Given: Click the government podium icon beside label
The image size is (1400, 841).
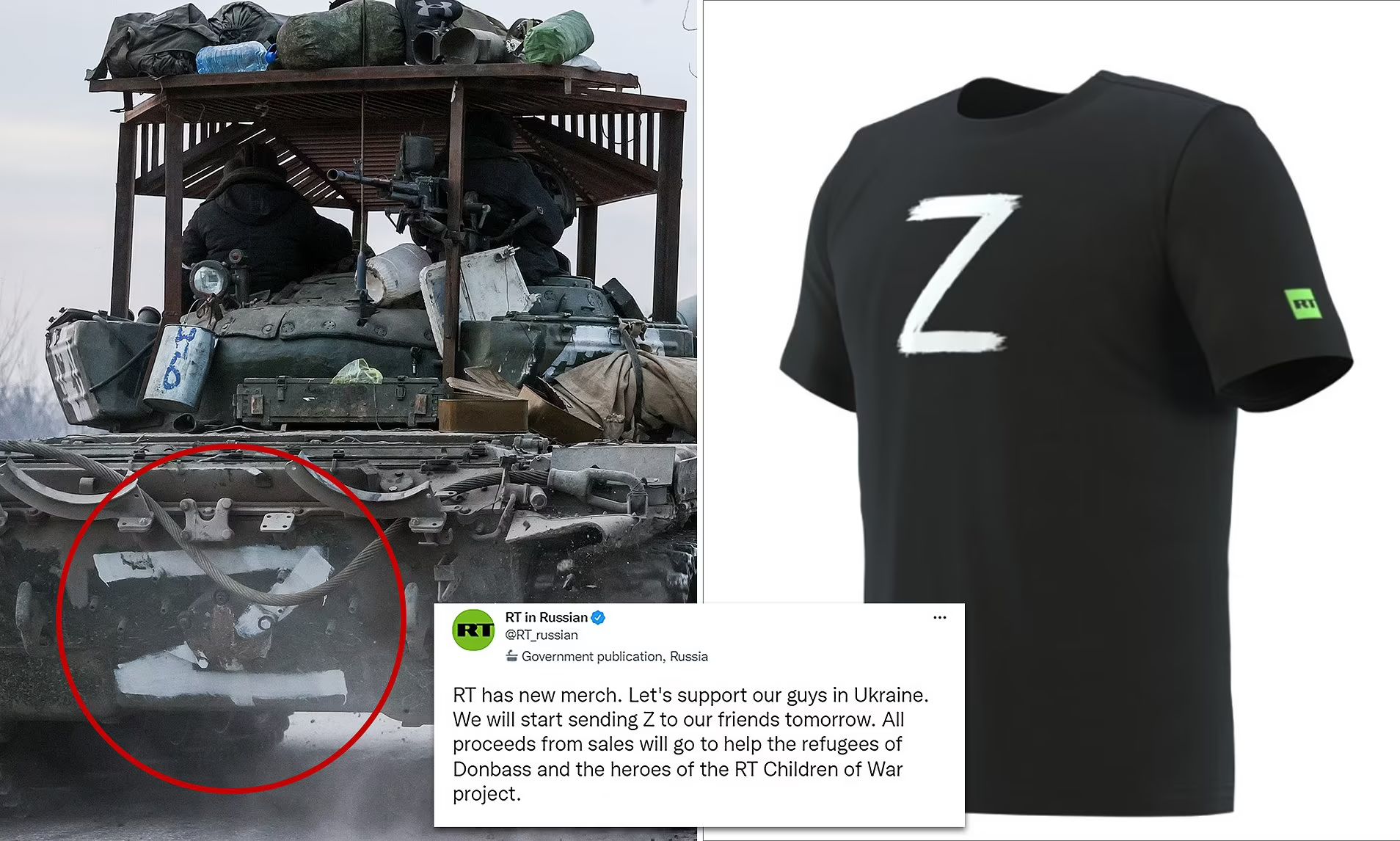Looking at the screenshot, I should 511,655.
